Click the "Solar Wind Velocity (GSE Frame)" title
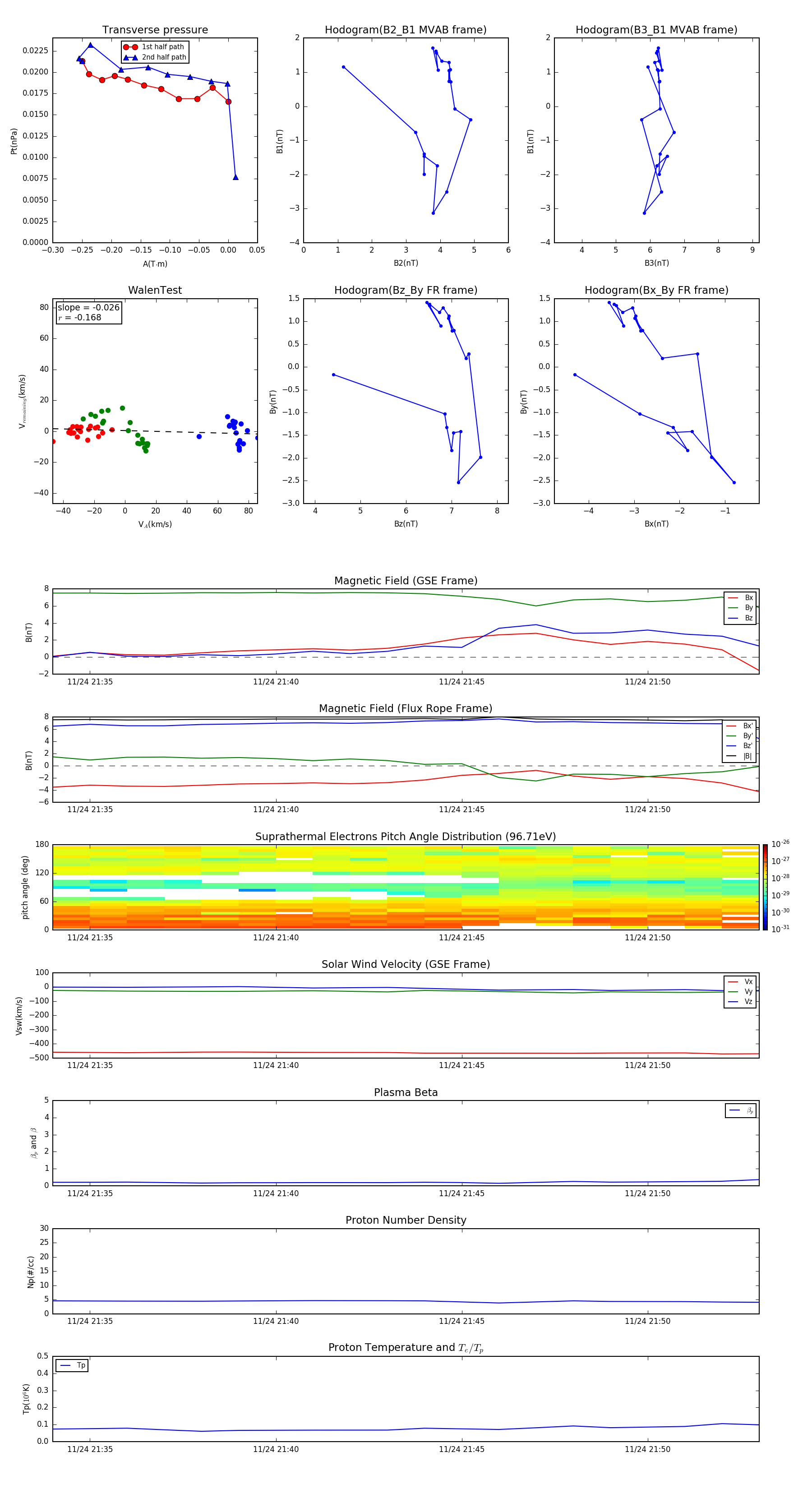This screenshot has height=1489, width=812. coord(406,964)
